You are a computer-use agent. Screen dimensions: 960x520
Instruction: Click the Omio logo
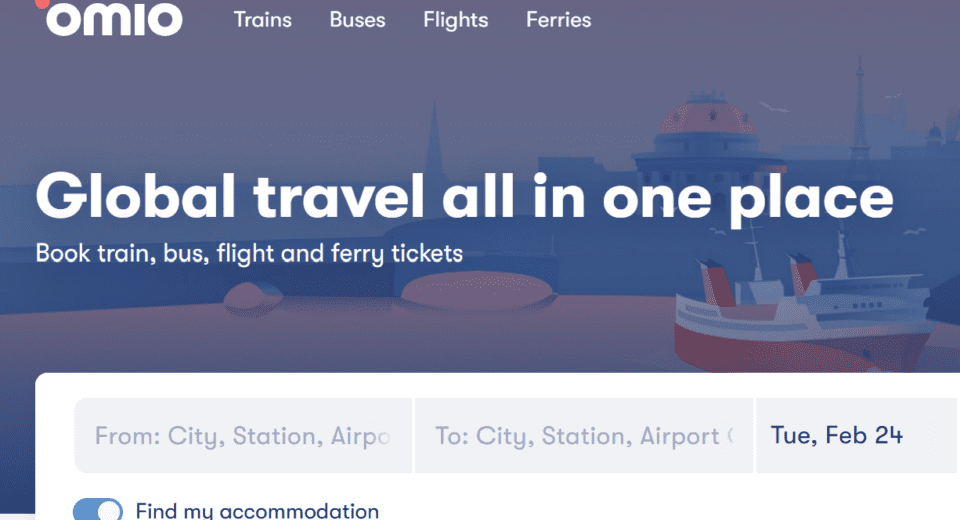tap(113, 19)
